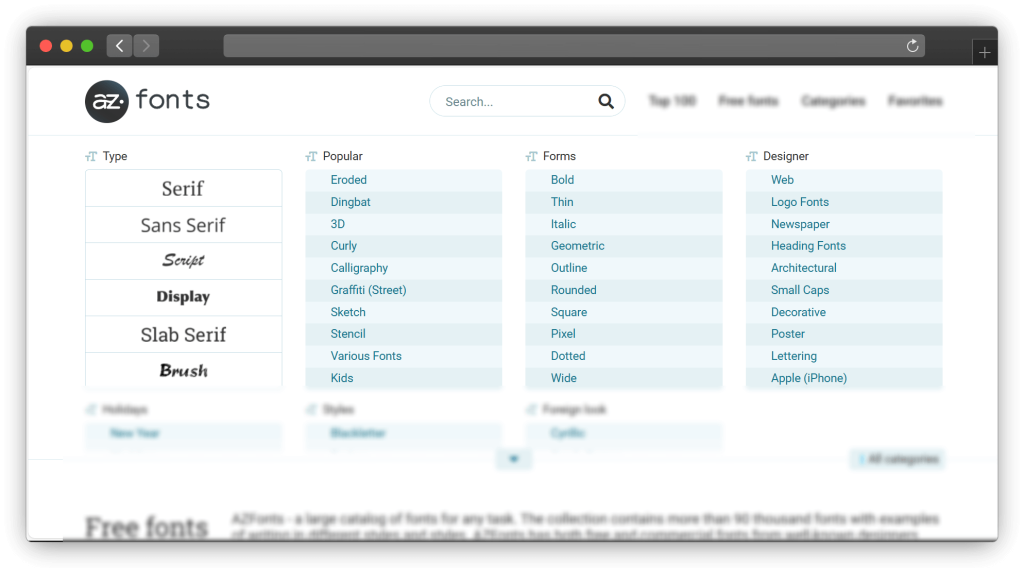Select the Script font type
The image size is (1024, 568).
(183, 261)
